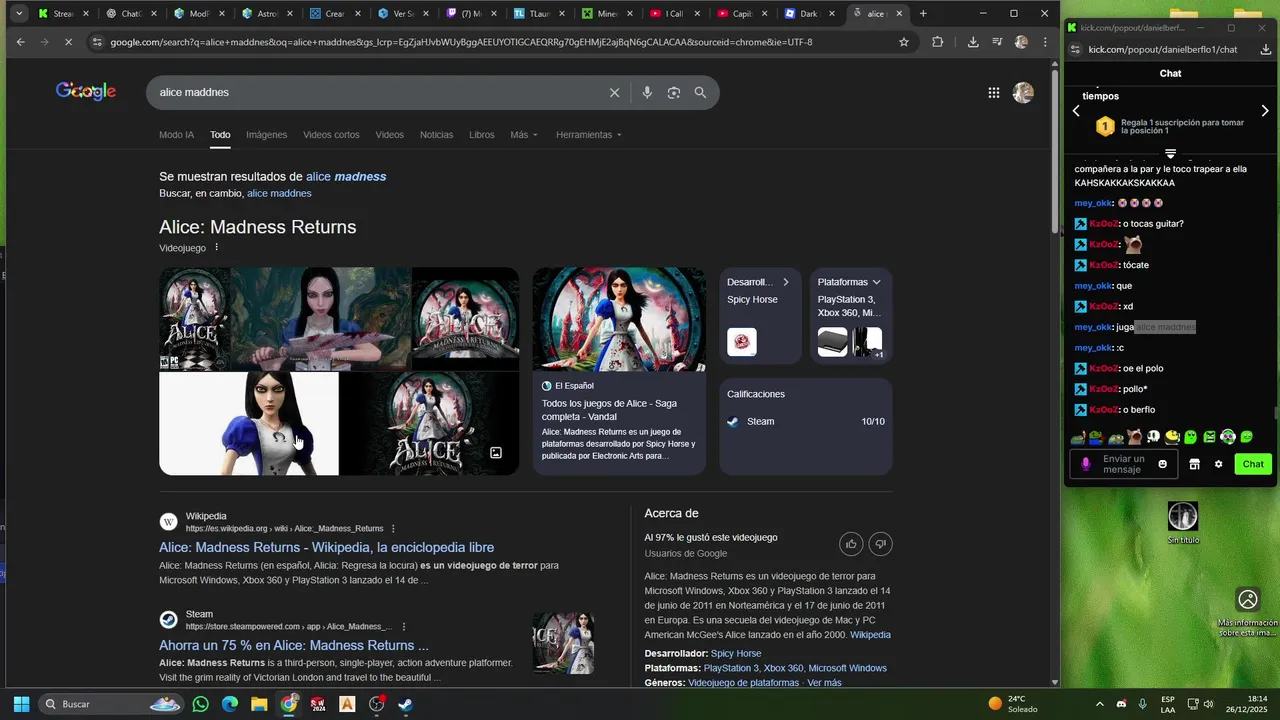Image resolution: width=1280 pixels, height=720 pixels.
Task: Open the Google apps grid
Action: pyautogui.click(x=993, y=92)
